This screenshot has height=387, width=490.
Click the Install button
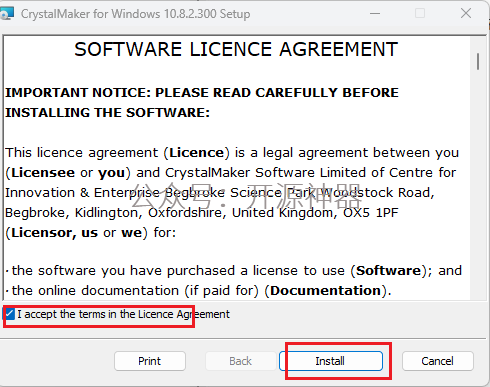(331, 361)
